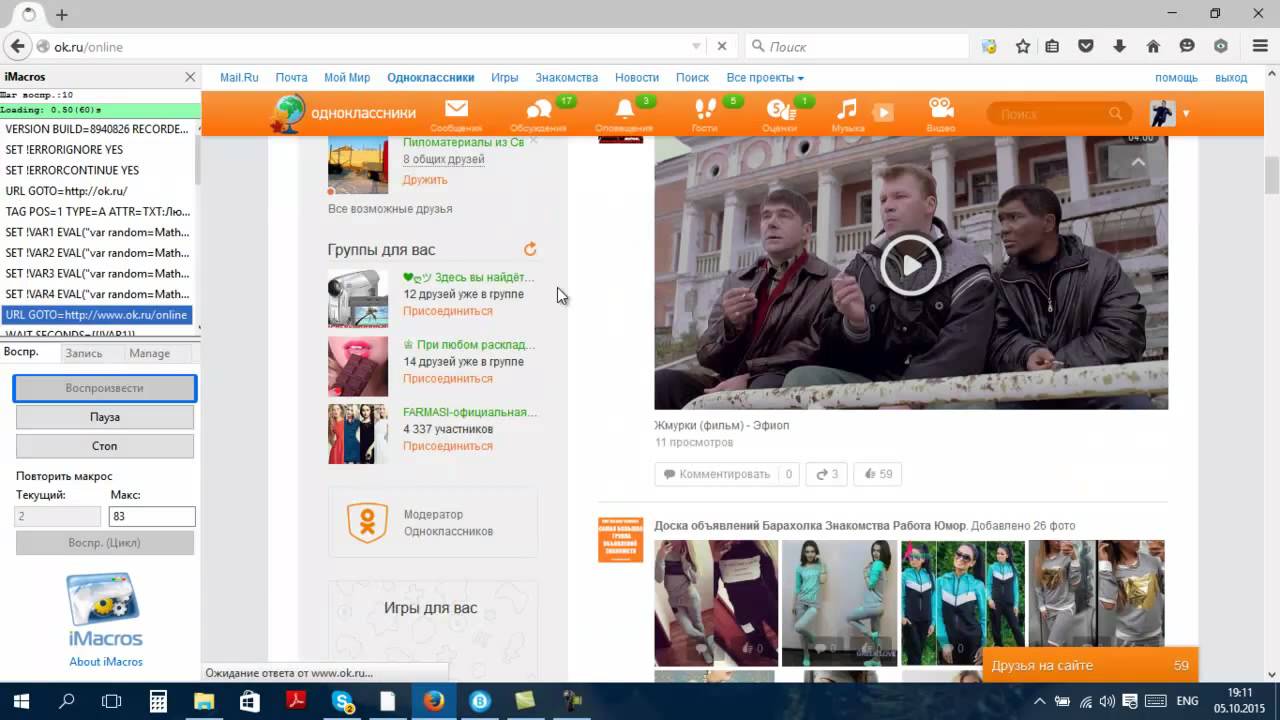Viewport: 1280px width, 720px height.
Task: Show hidden tray icons chevron
Action: click(1039, 701)
